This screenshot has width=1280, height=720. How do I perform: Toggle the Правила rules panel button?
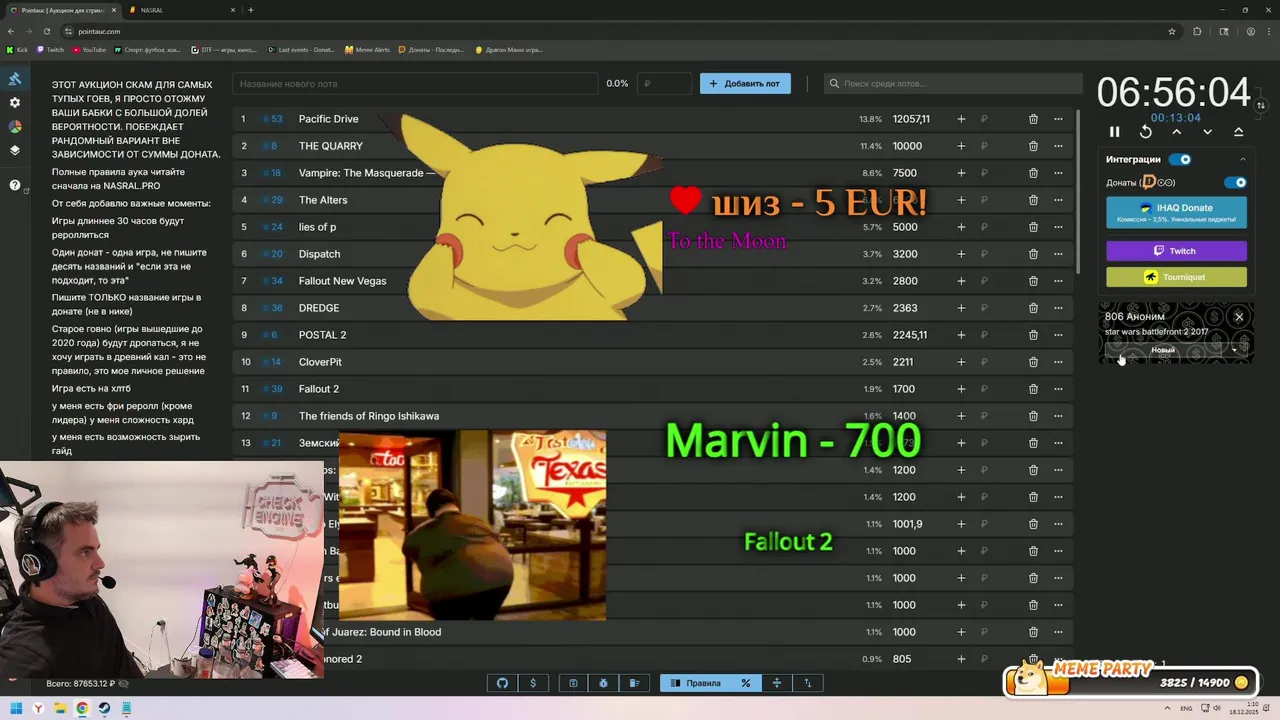pyautogui.click(x=695, y=683)
